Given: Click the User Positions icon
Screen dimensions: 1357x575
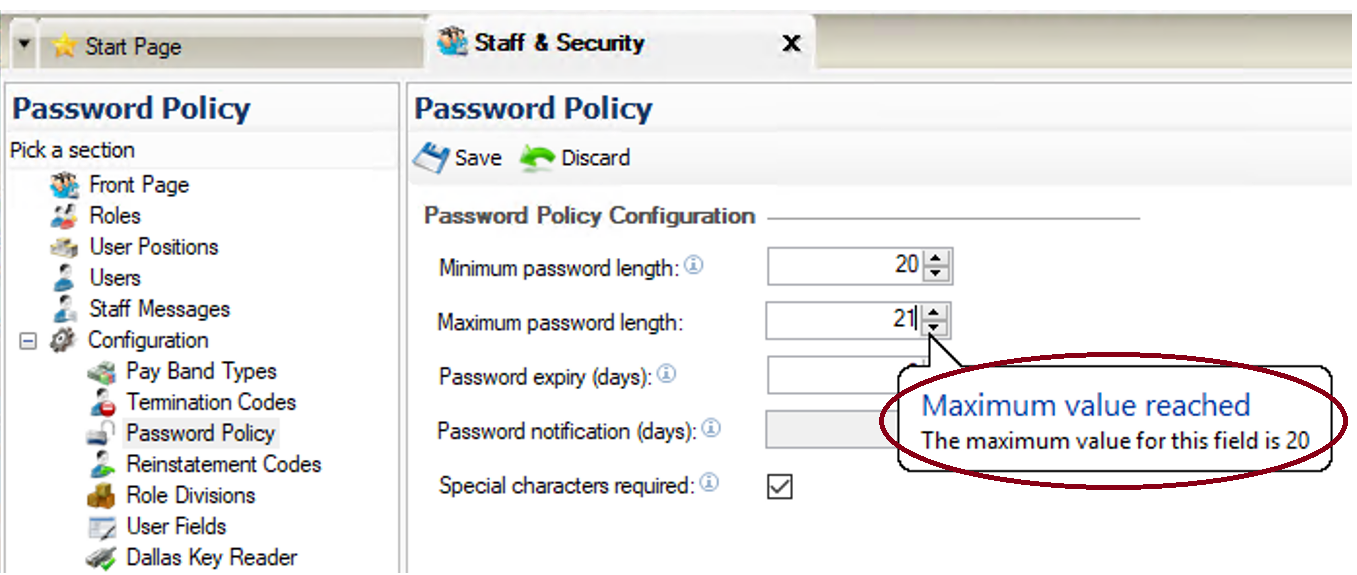Looking at the screenshot, I should click(64, 247).
